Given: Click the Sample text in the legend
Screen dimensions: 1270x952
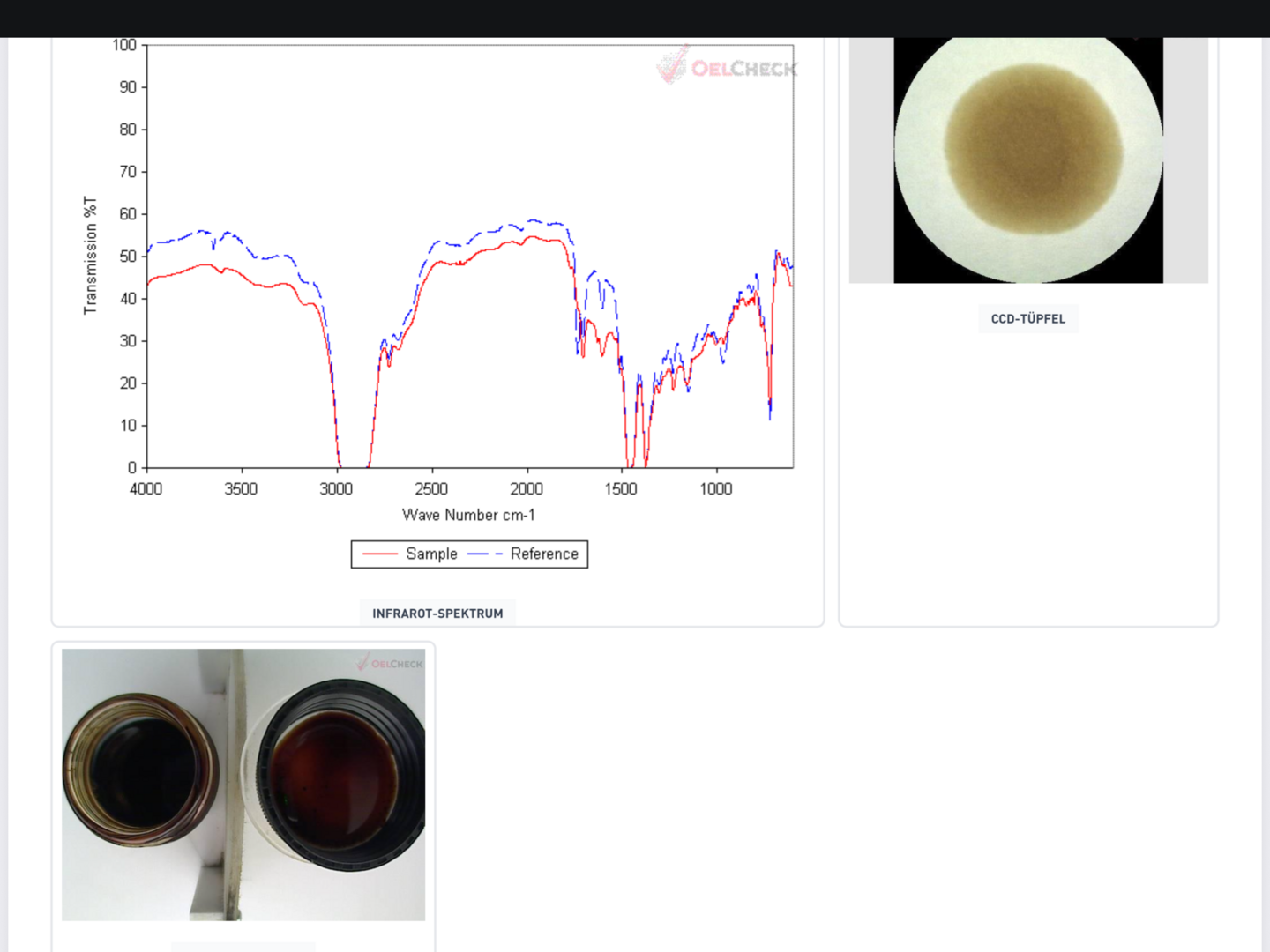Looking at the screenshot, I should 431,554.
